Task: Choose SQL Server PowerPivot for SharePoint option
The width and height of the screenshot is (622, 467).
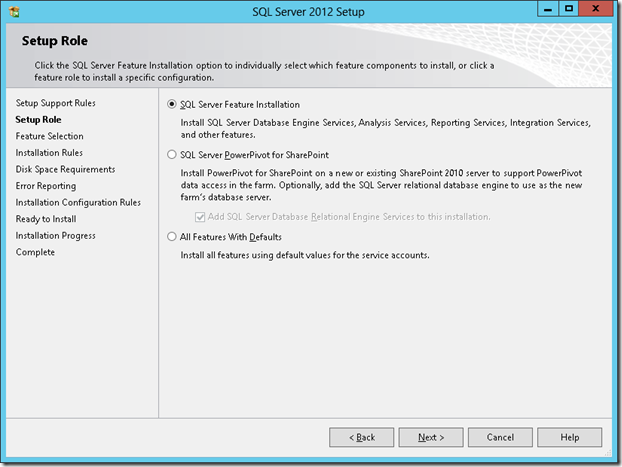Action: point(171,155)
